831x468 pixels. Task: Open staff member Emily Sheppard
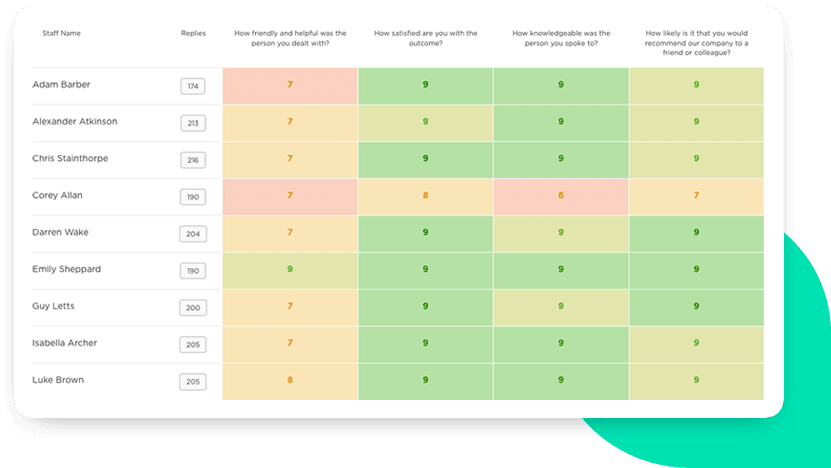tap(66, 270)
